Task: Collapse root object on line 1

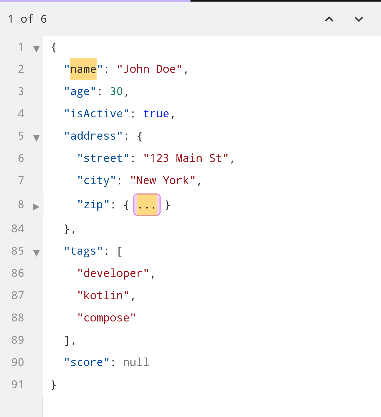Action: click(x=36, y=49)
